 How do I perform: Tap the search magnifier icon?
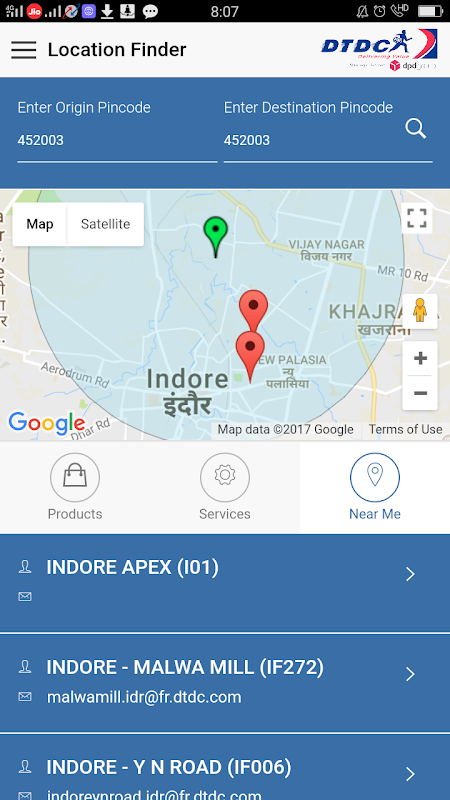[416, 129]
